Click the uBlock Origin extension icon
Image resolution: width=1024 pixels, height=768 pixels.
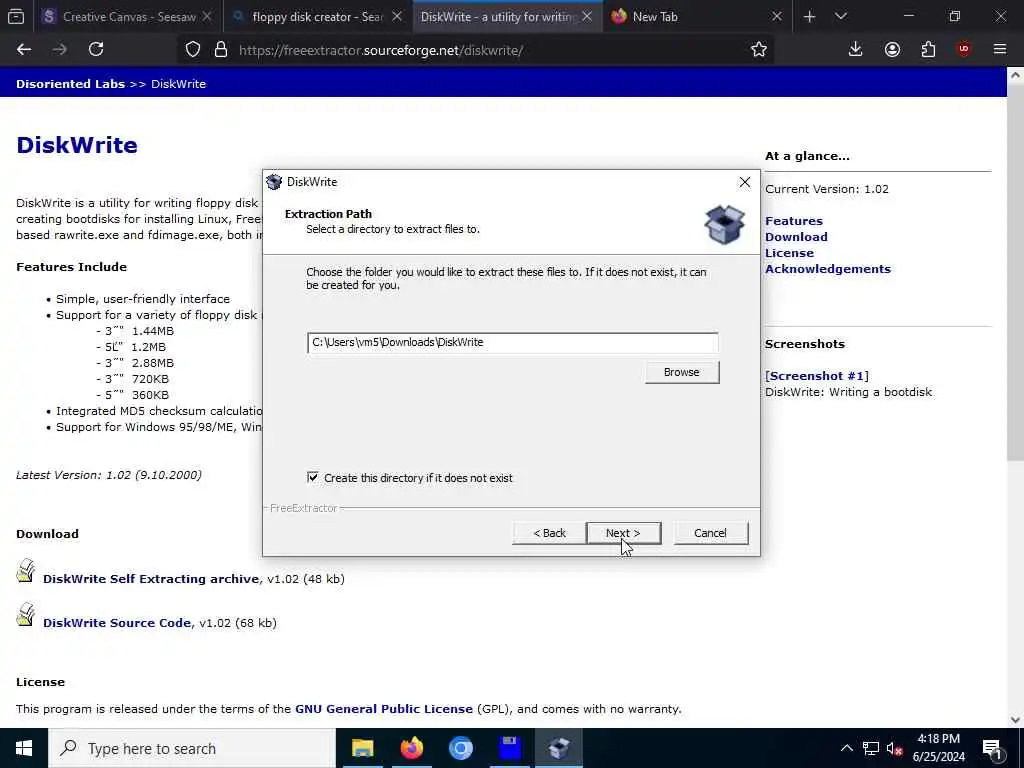pos(964,50)
